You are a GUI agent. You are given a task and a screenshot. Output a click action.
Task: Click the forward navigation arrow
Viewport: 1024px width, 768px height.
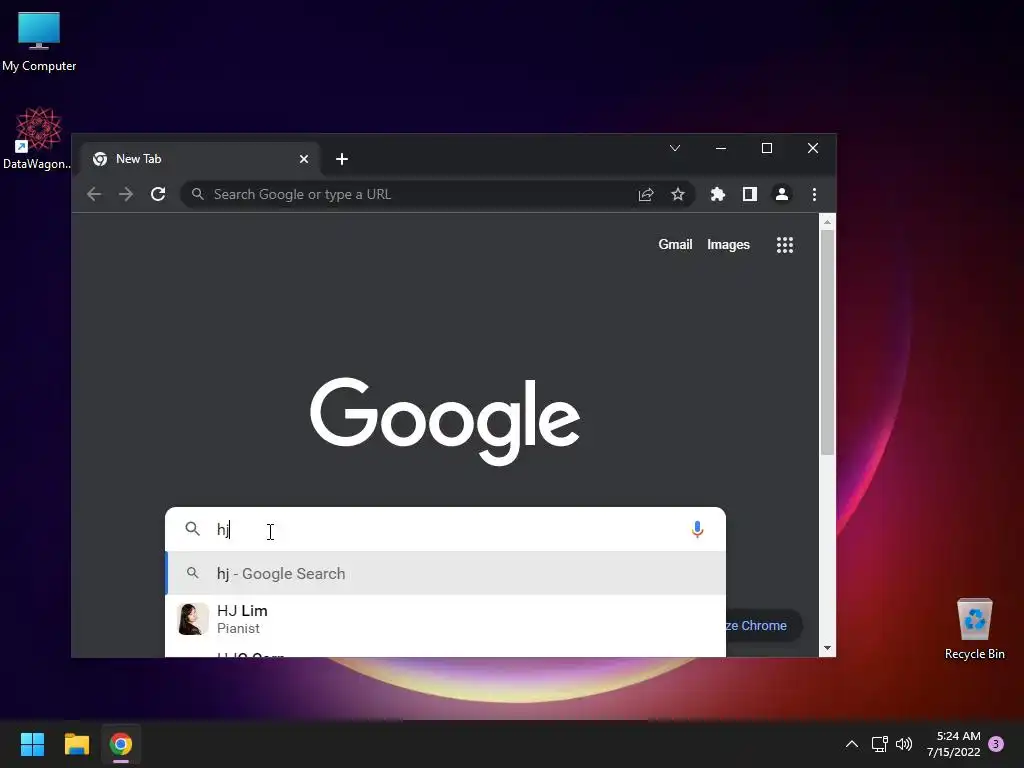tap(126, 194)
